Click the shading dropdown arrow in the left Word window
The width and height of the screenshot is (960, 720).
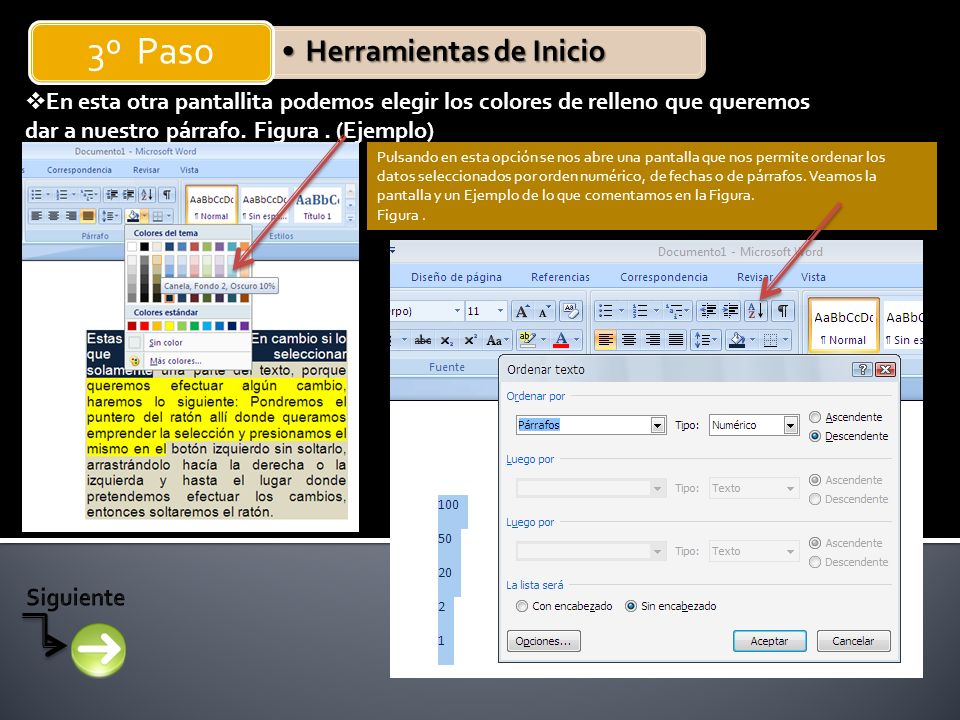pyautogui.click(x=144, y=216)
